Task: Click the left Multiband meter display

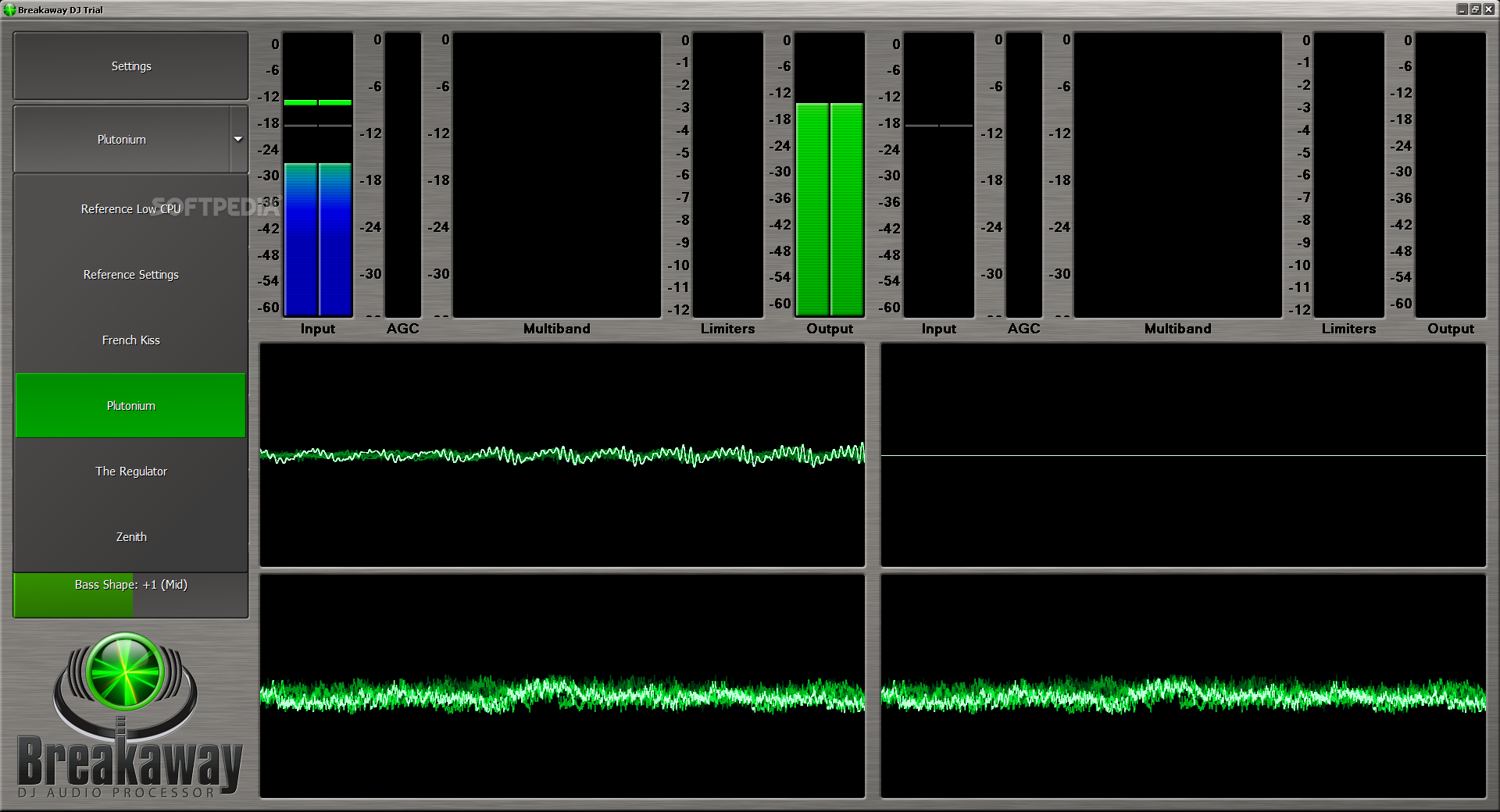Action: pyautogui.click(x=557, y=175)
